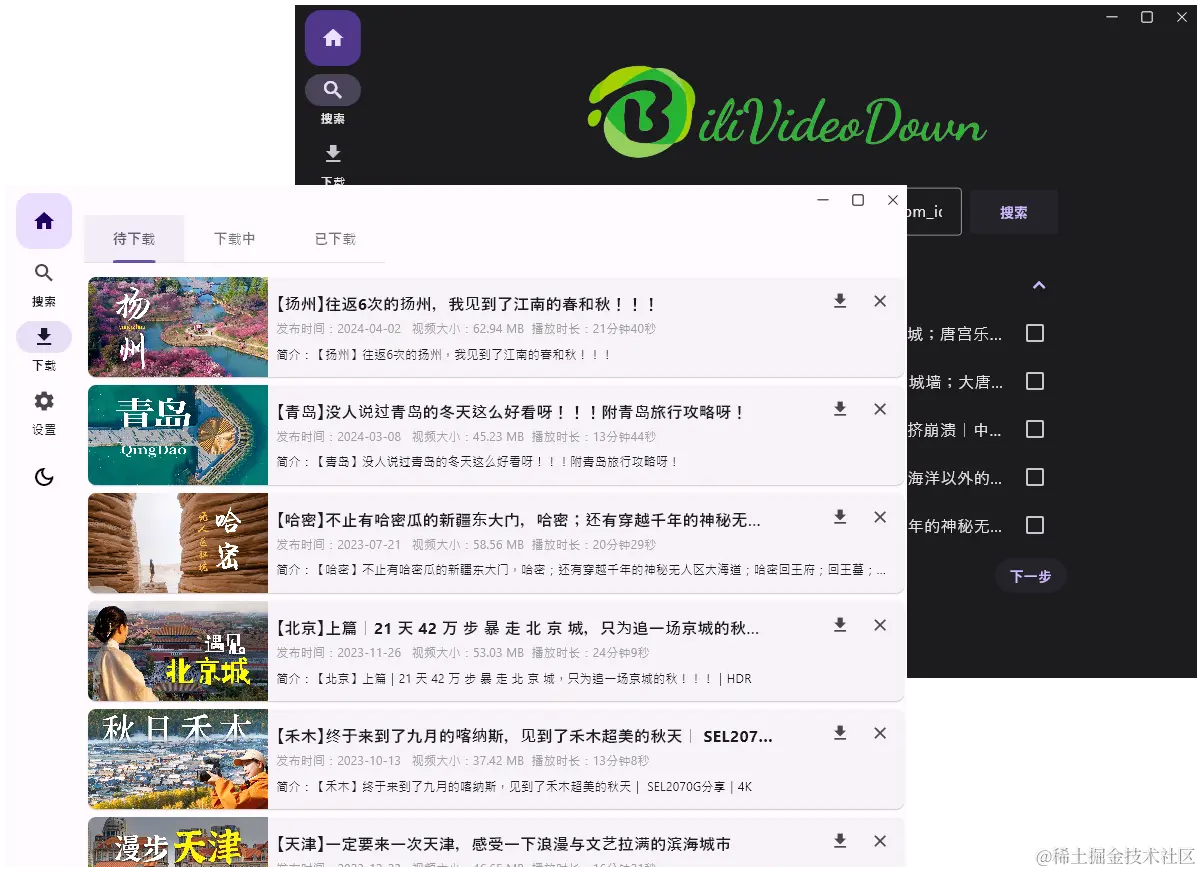Open 哈密 video thumbnail
Screen dimensions: 1202x873
pos(178,543)
